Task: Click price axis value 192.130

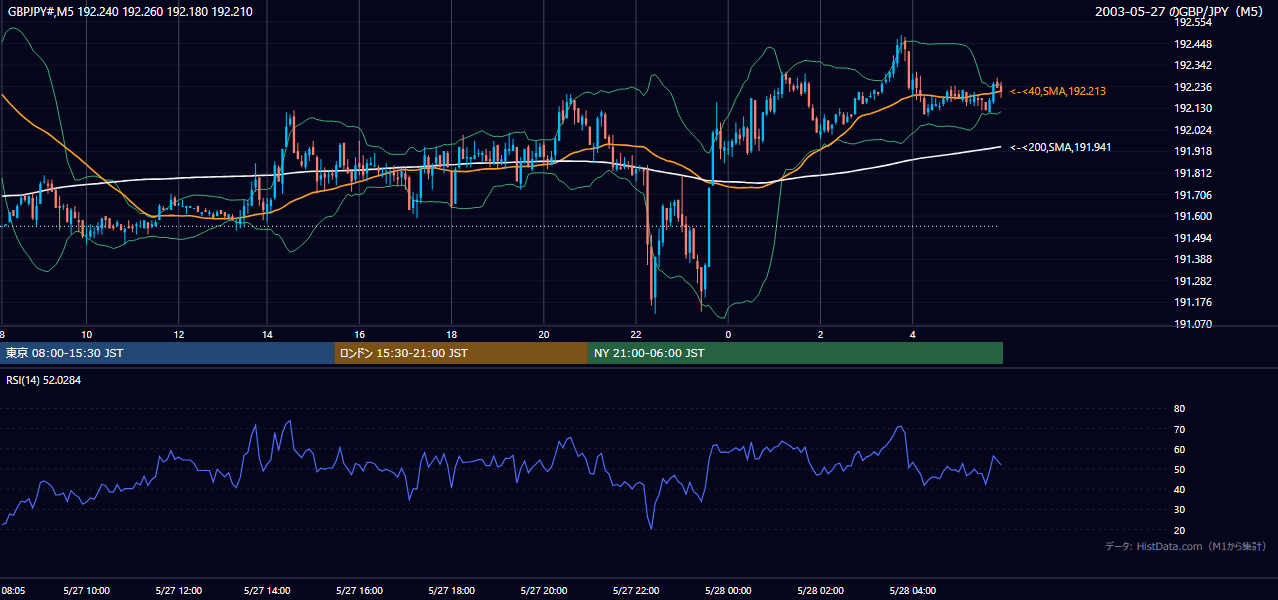Action: point(1194,108)
